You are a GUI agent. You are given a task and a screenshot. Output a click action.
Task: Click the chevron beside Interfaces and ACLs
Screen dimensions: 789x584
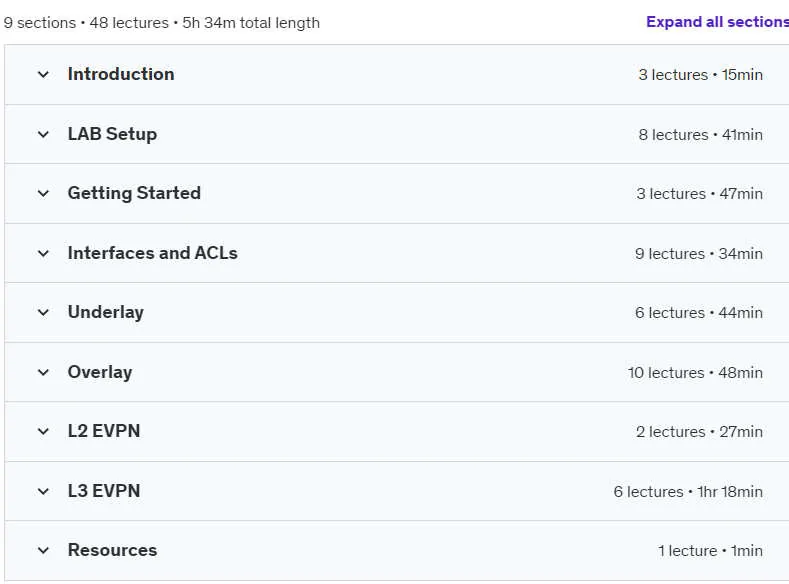click(x=43, y=253)
